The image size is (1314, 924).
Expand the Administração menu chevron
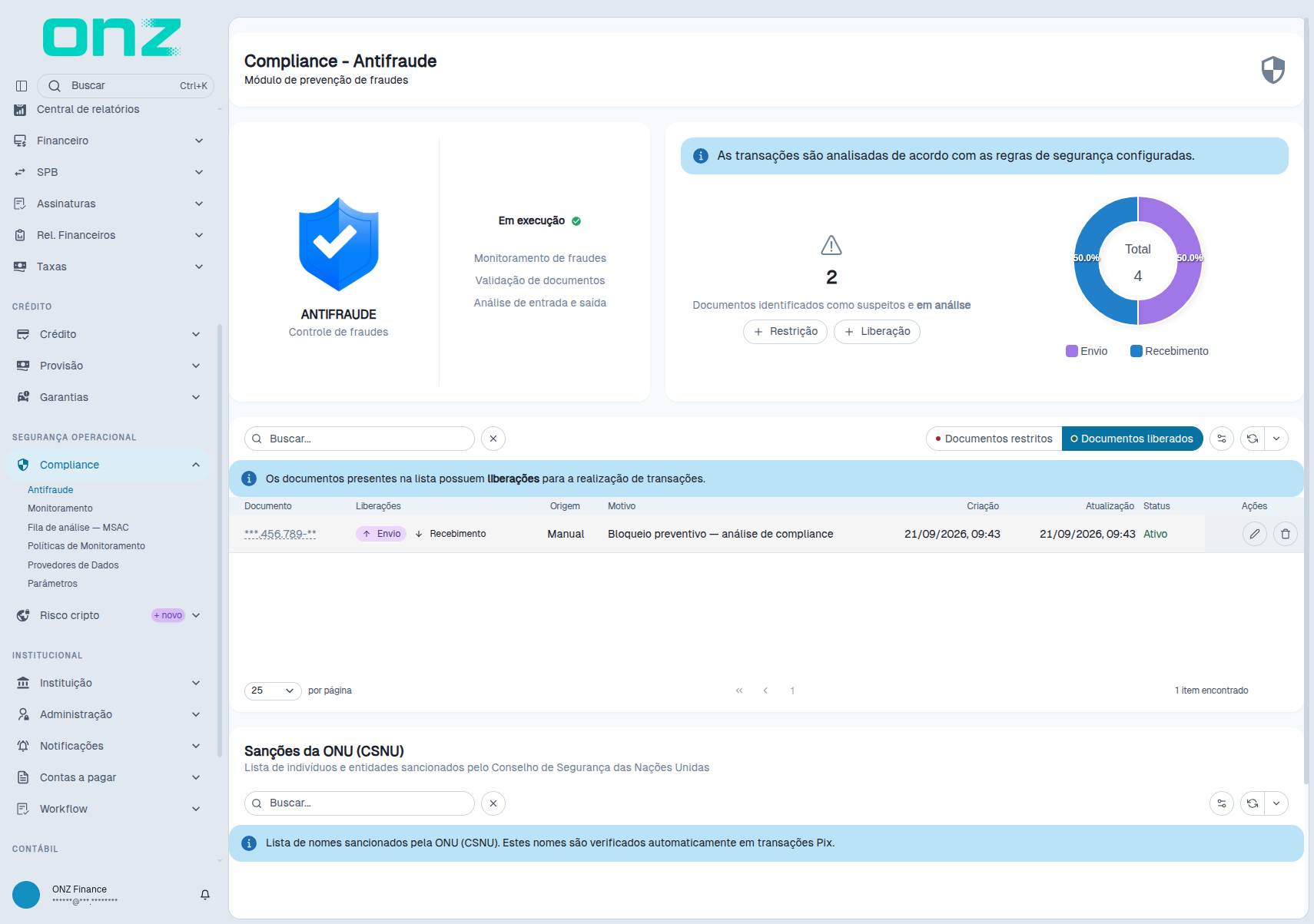196,714
